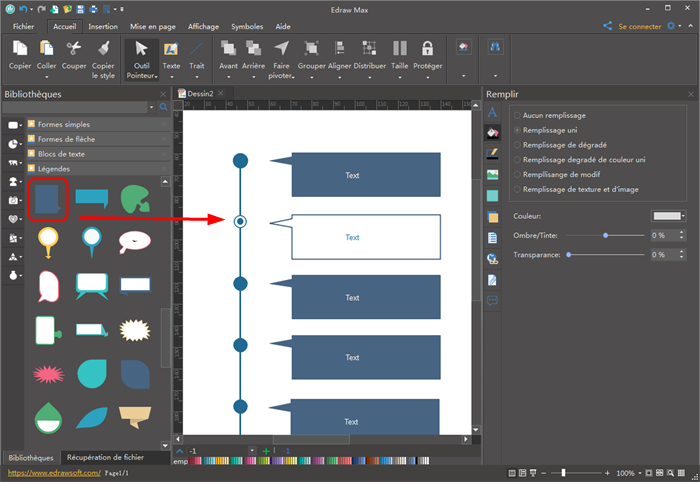Open the Insertion ribbon tab

click(x=102, y=27)
